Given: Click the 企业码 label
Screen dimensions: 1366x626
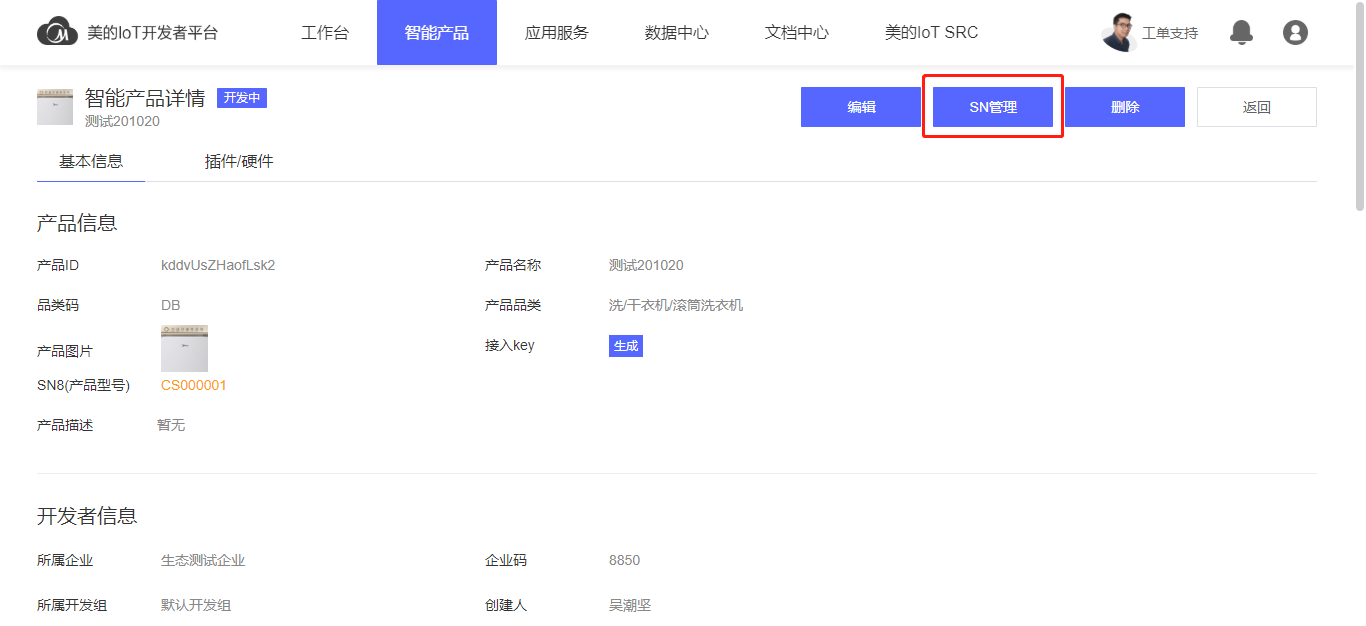Looking at the screenshot, I should pos(506,560).
